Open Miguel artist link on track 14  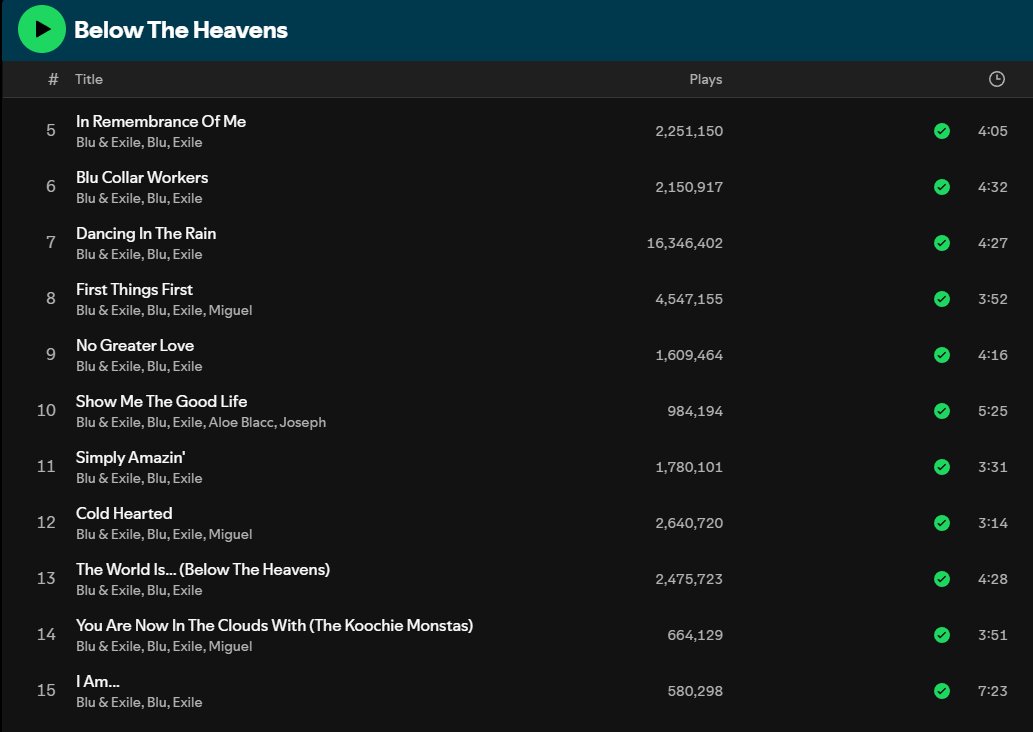point(231,646)
